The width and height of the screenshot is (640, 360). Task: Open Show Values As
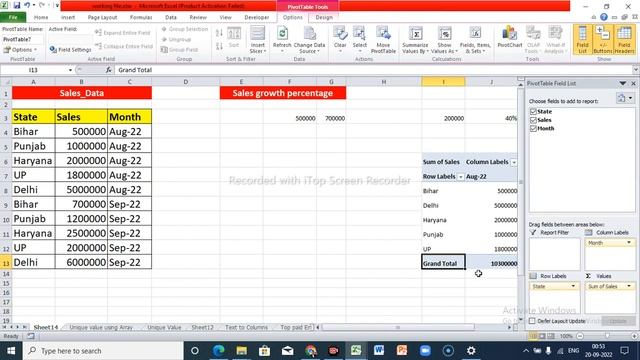(444, 40)
